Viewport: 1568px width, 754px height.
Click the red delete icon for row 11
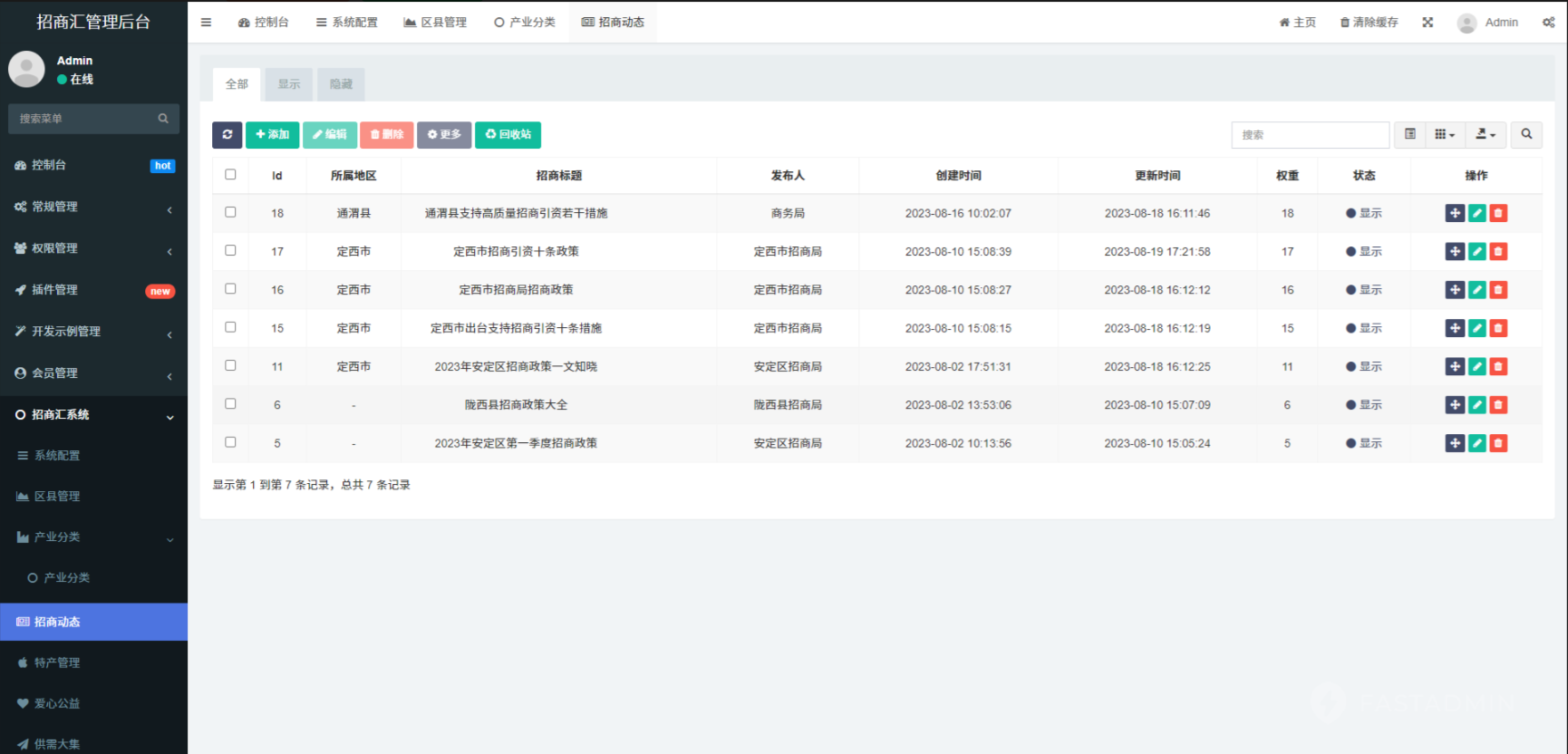pyautogui.click(x=1498, y=366)
